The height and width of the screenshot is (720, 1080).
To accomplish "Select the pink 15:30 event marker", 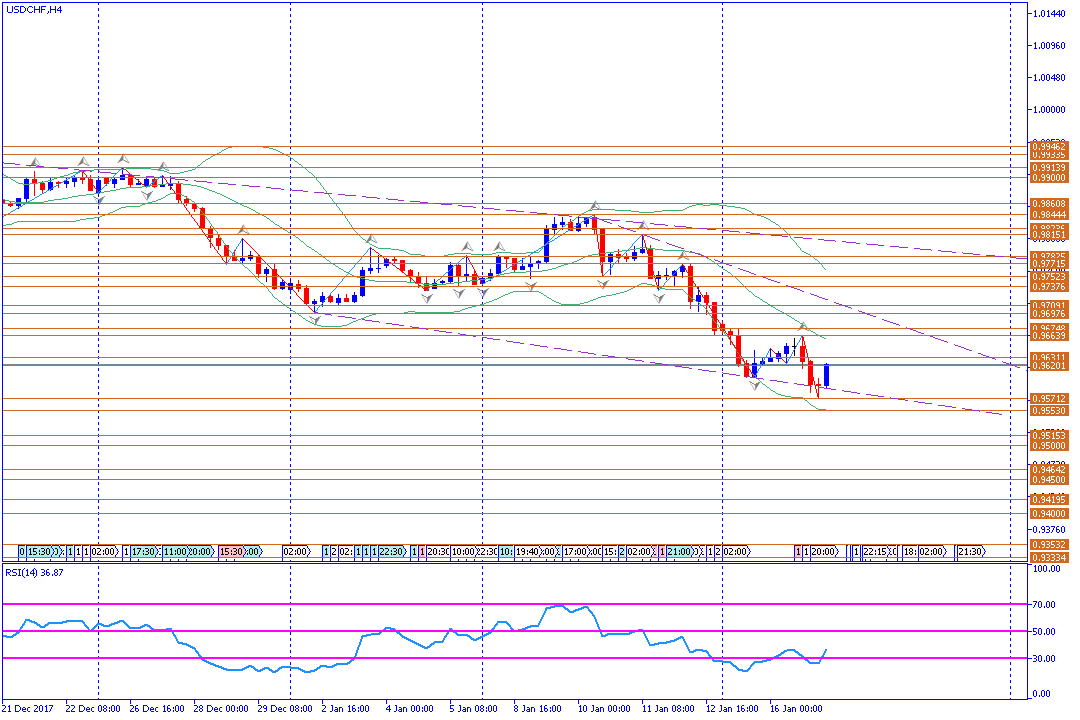I will coord(231,552).
